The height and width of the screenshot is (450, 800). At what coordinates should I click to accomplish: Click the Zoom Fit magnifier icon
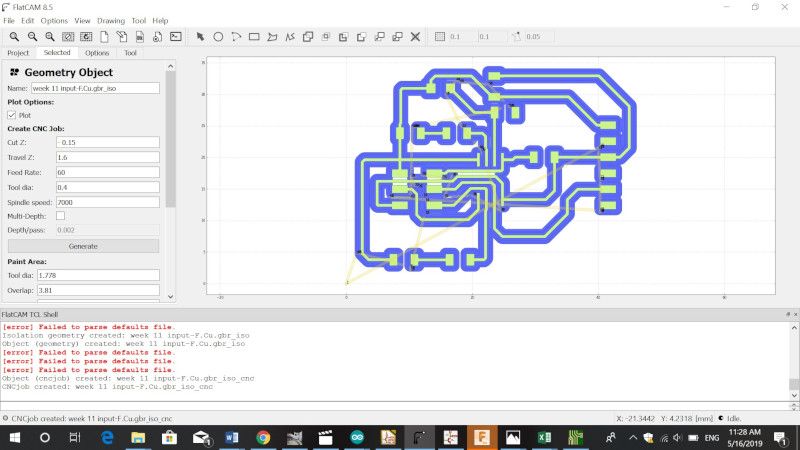14,37
